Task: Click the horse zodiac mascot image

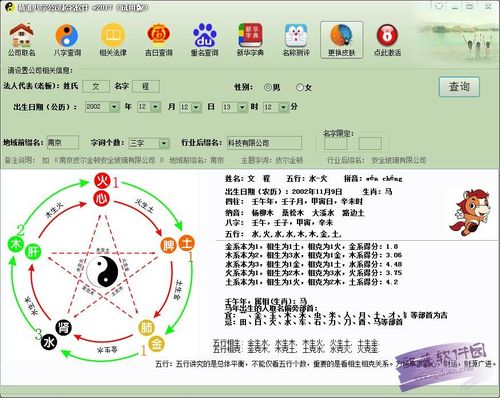Action: pos(469,213)
